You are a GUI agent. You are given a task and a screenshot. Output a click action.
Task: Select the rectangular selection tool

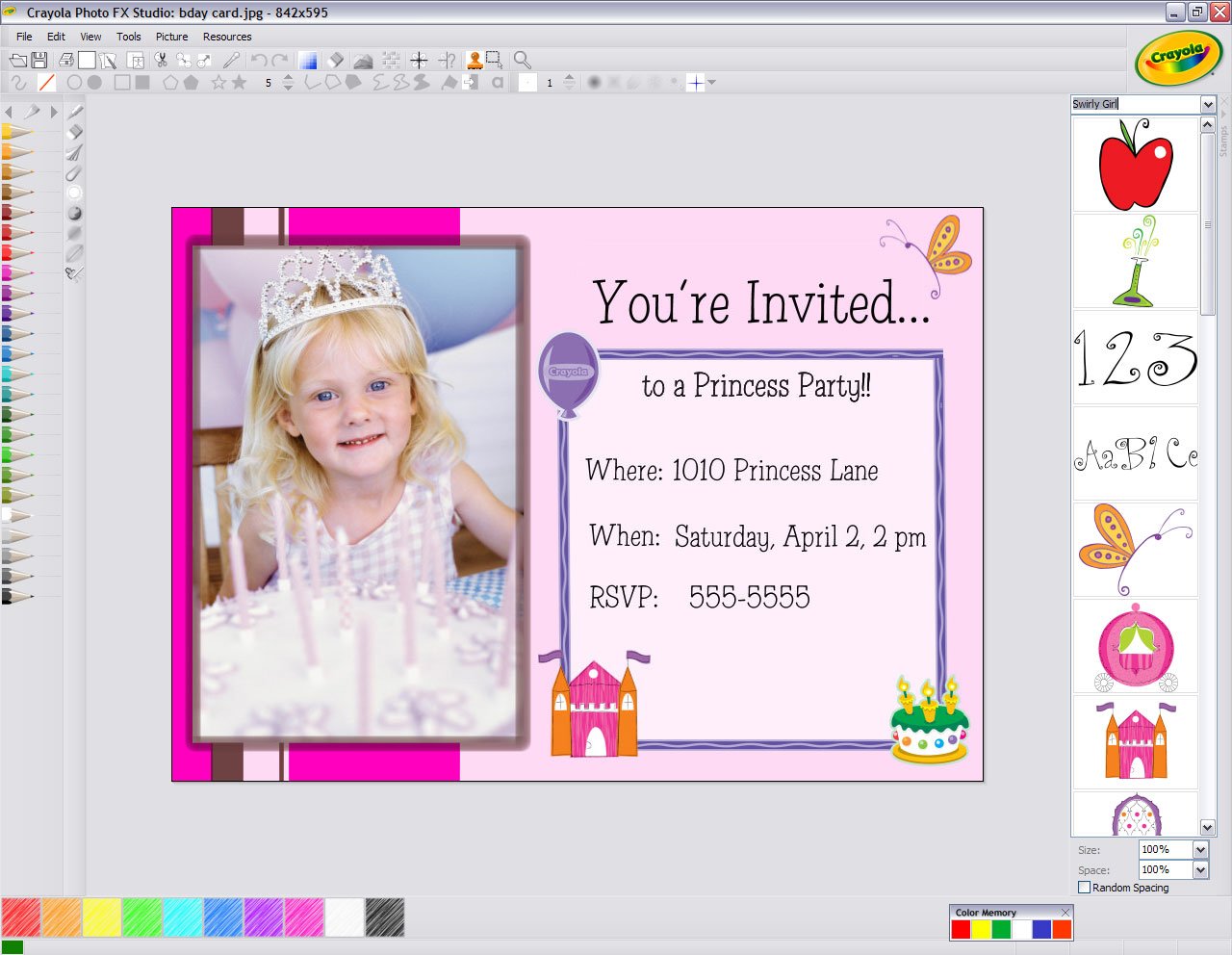[493, 60]
